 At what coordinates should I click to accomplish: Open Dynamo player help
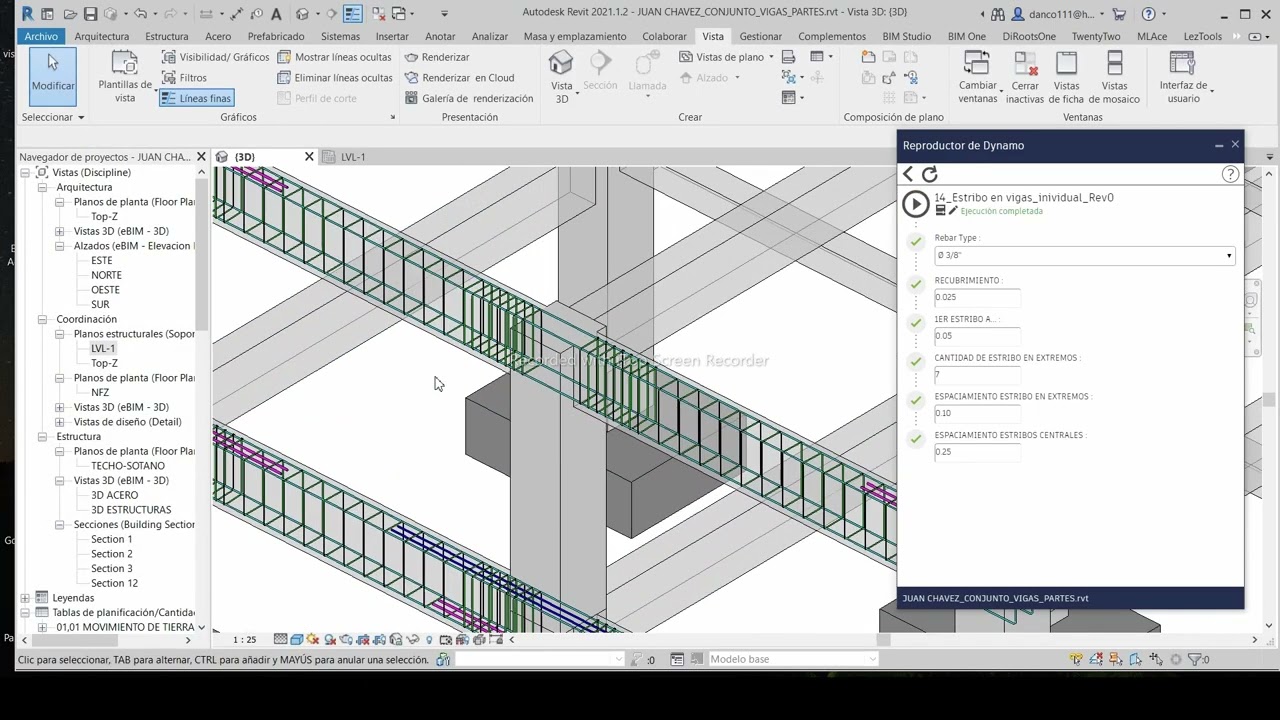point(1230,174)
